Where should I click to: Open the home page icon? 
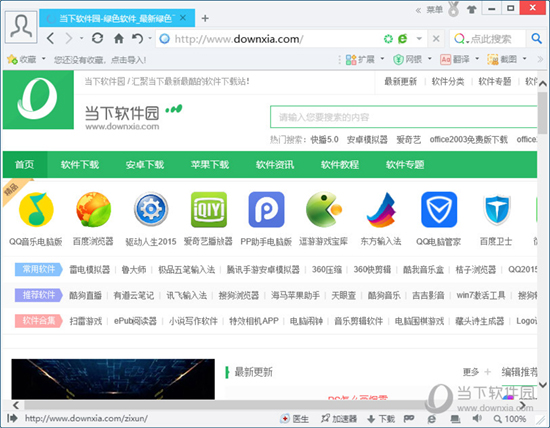(x=119, y=38)
